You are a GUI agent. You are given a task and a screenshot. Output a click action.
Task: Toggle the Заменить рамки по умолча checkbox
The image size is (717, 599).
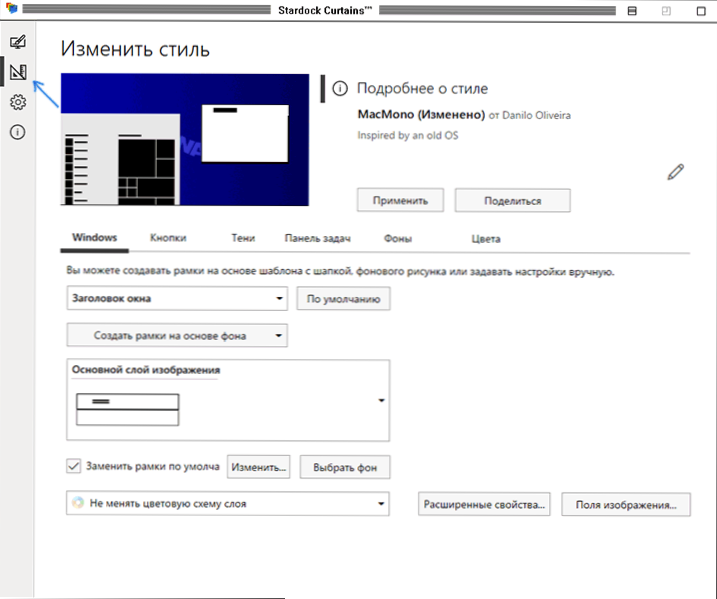click(74, 466)
